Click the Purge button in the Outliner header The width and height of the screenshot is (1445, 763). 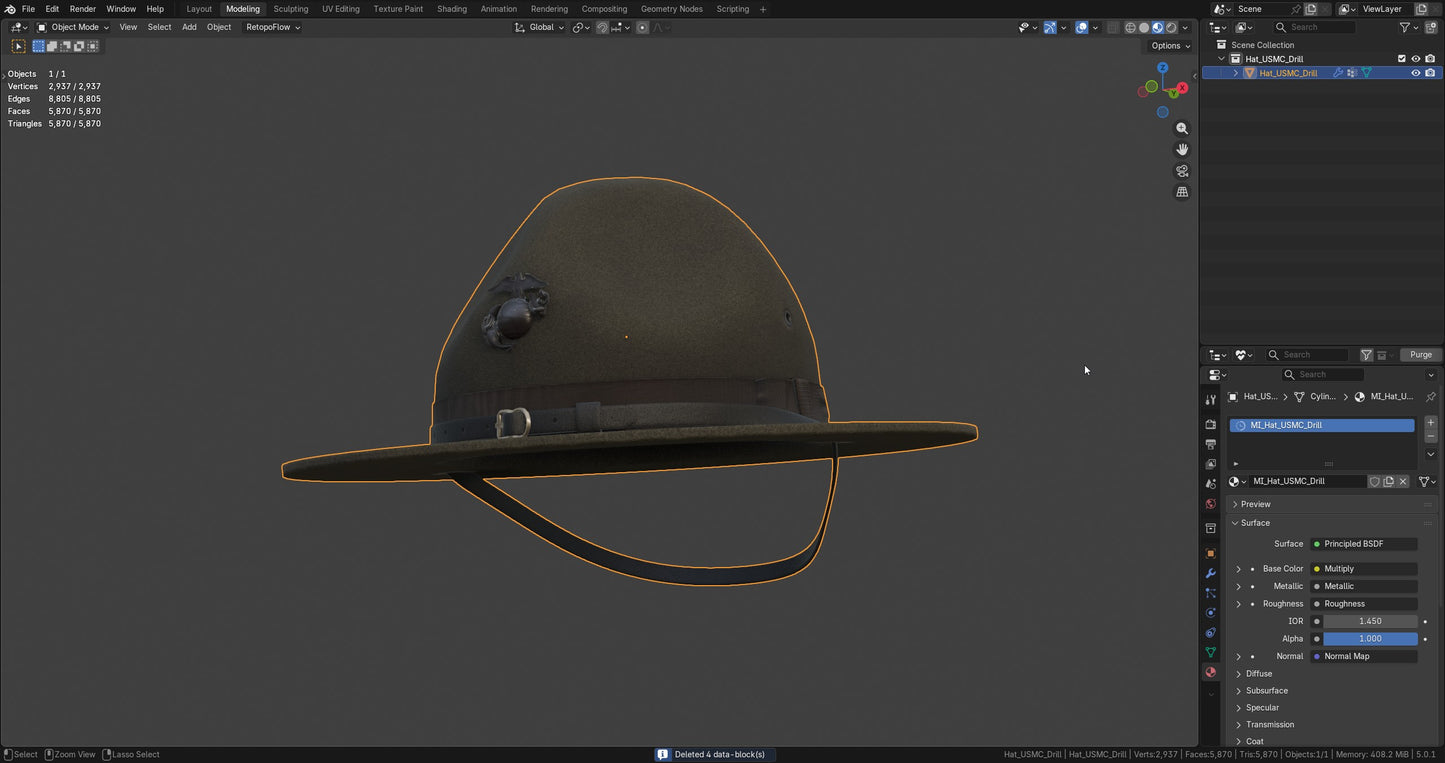(x=1420, y=354)
